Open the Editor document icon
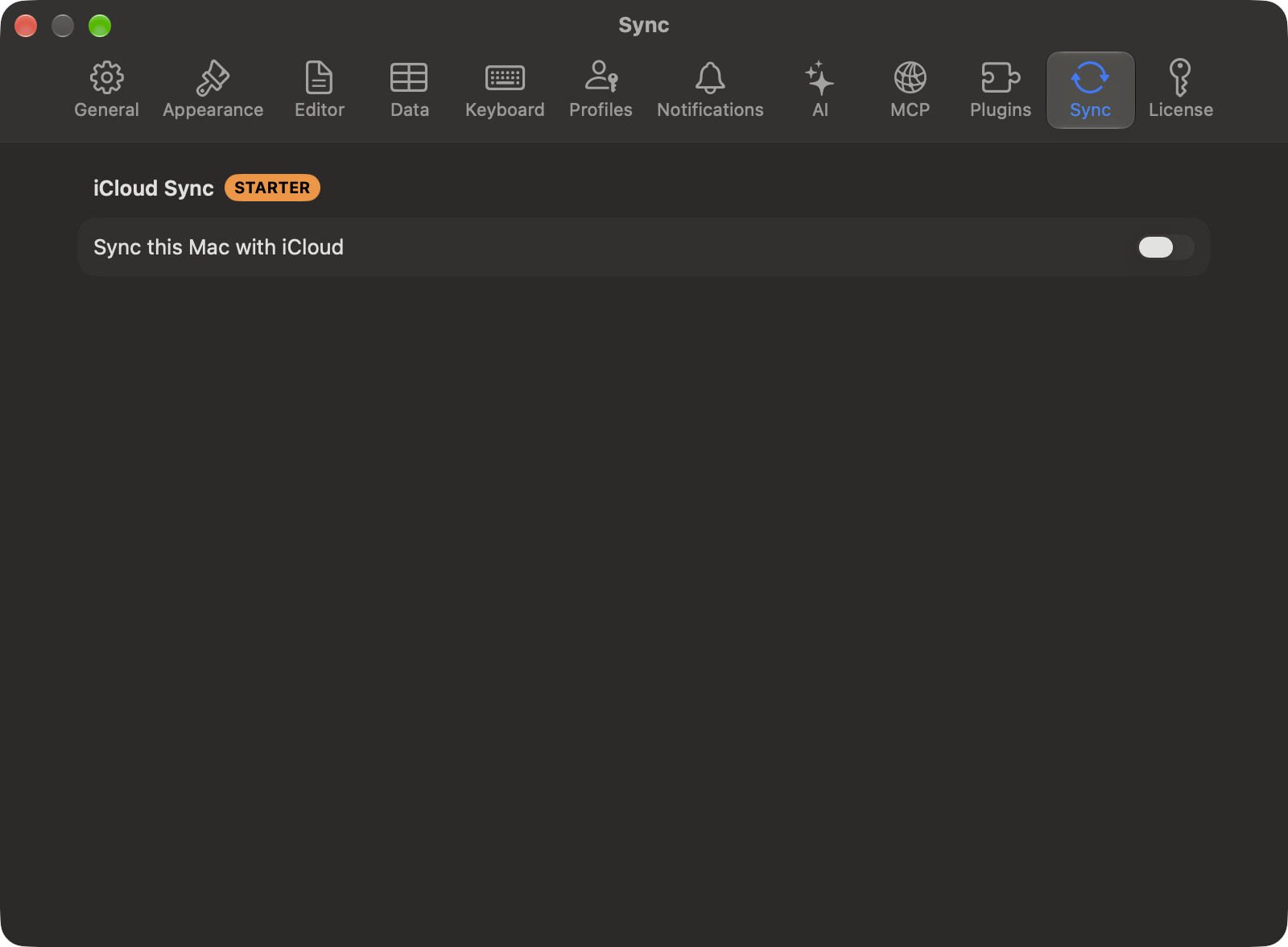This screenshot has width=1288, height=947. tap(320, 78)
